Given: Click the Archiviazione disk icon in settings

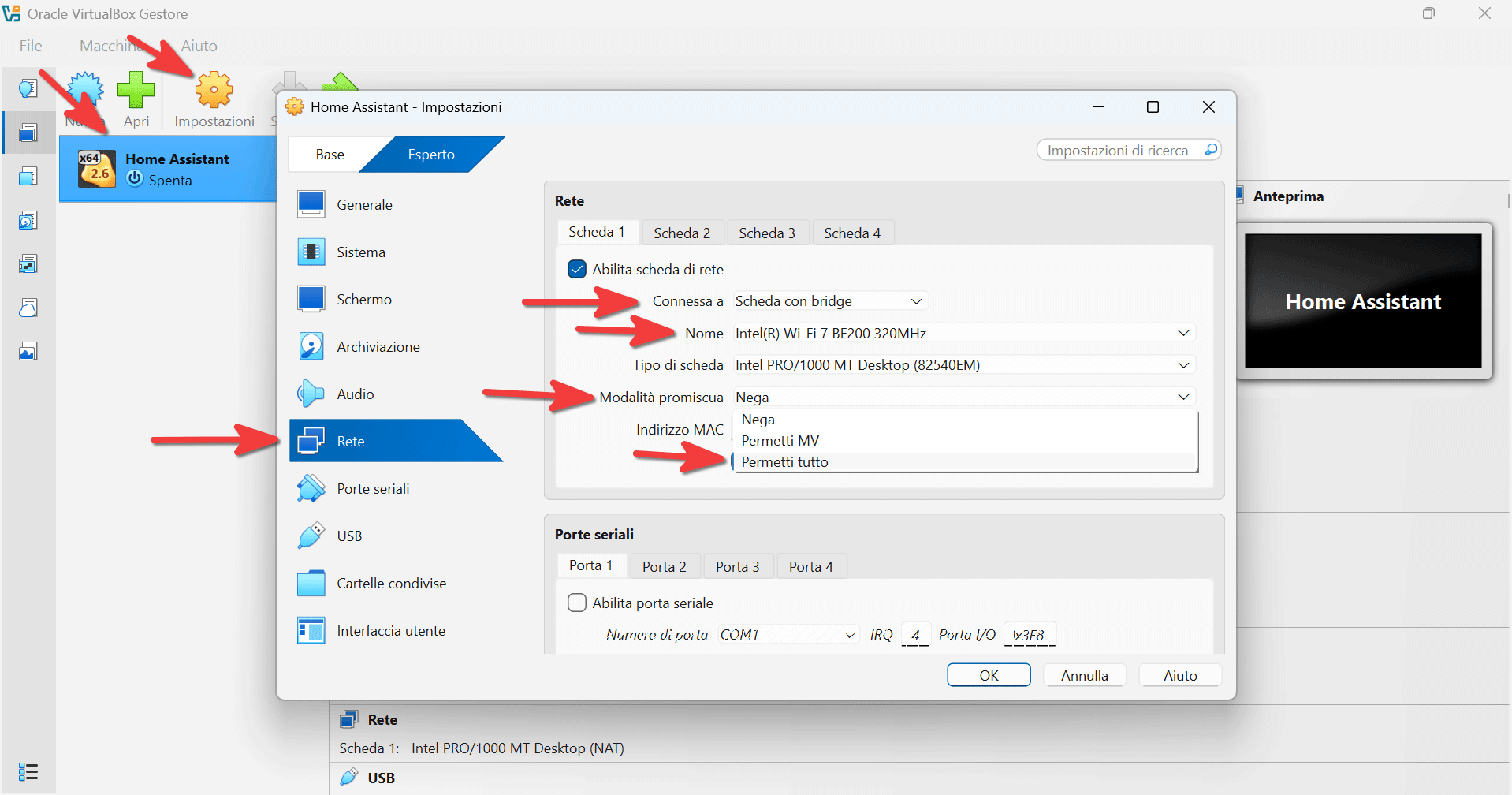Looking at the screenshot, I should 311,346.
